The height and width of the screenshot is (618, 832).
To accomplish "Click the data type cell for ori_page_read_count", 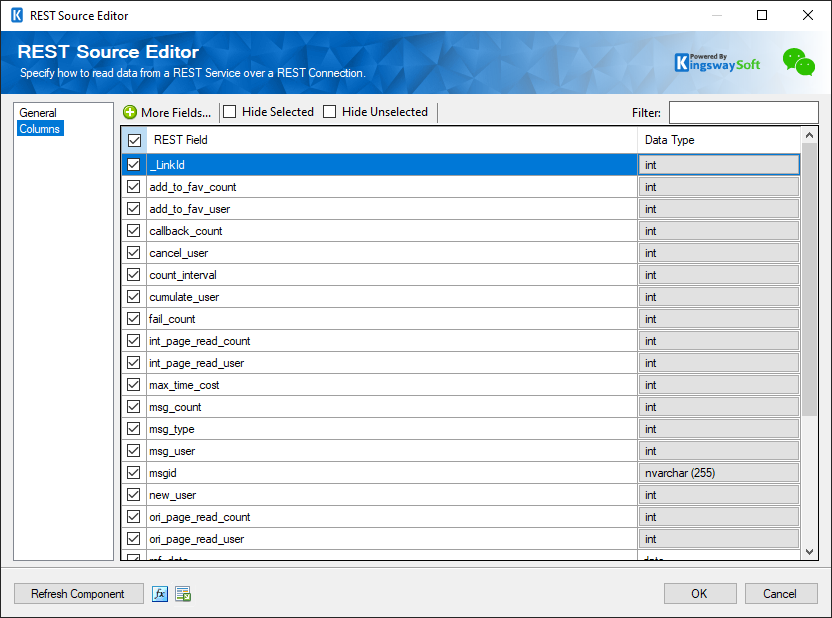I will tap(719, 517).
